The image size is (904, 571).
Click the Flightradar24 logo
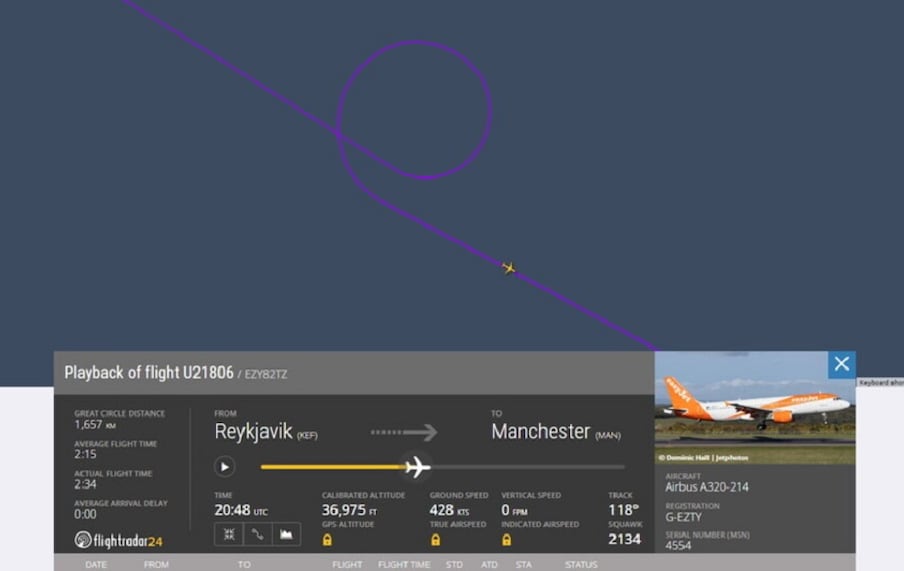coord(118,540)
